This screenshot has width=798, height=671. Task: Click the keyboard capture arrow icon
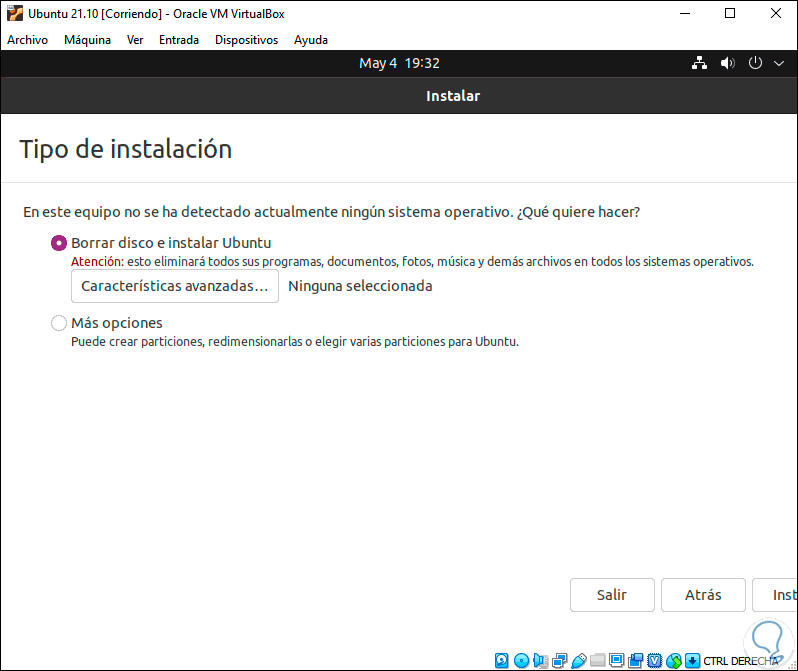tap(692, 661)
